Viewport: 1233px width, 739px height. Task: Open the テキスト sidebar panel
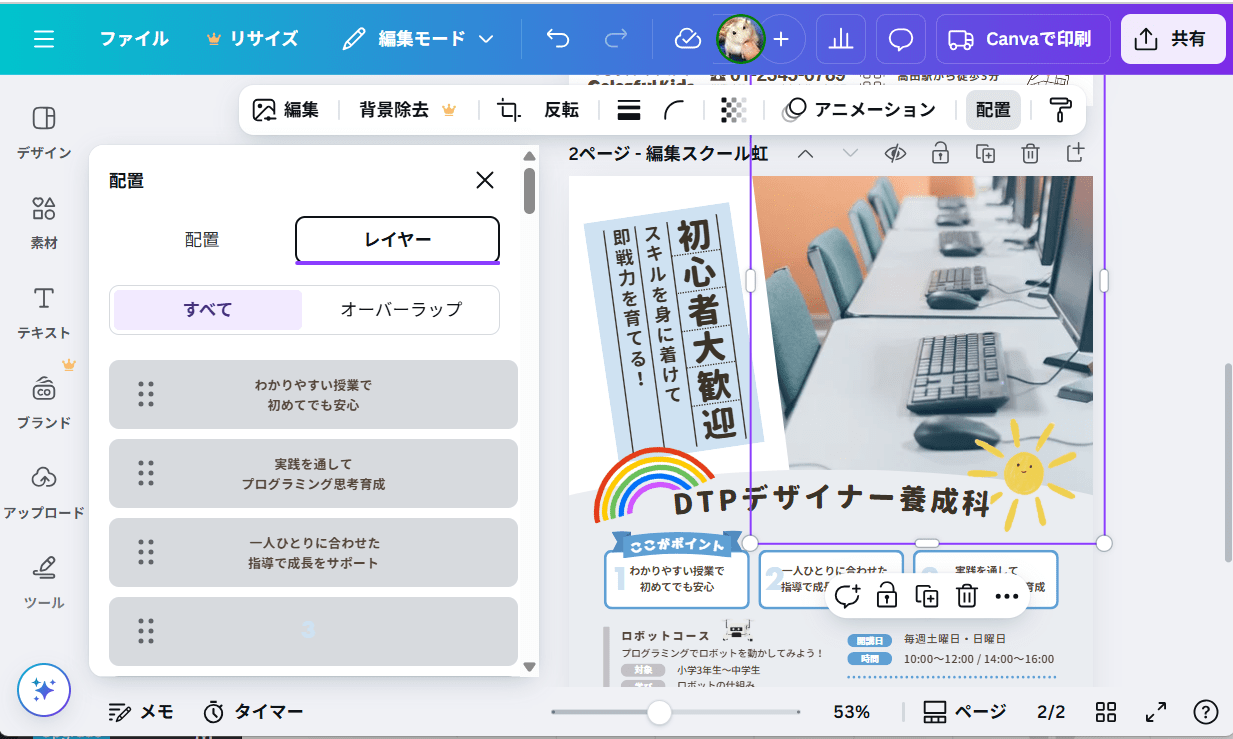click(44, 312)
